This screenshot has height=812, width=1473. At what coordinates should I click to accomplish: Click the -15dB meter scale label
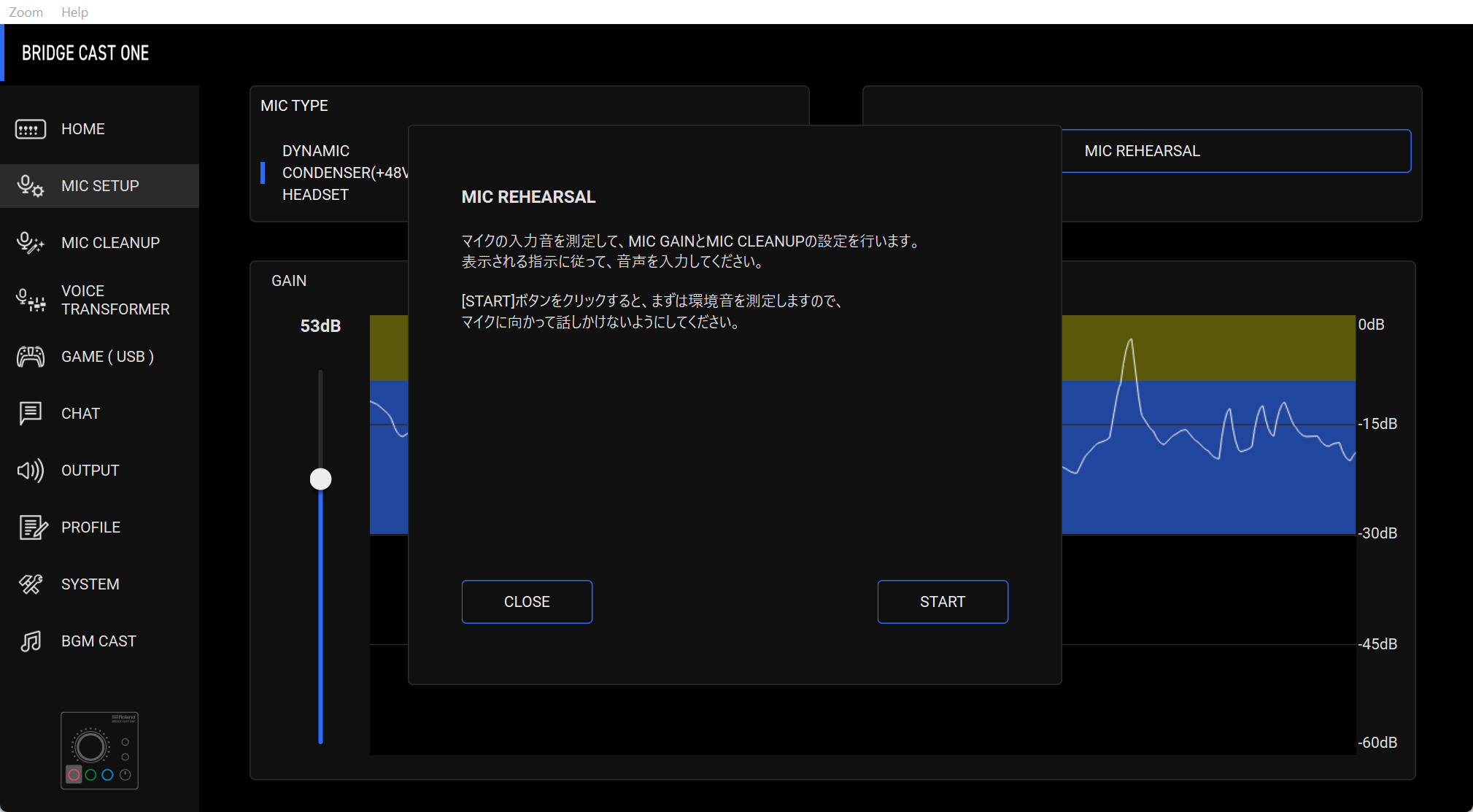click(x=1377, y=424)
